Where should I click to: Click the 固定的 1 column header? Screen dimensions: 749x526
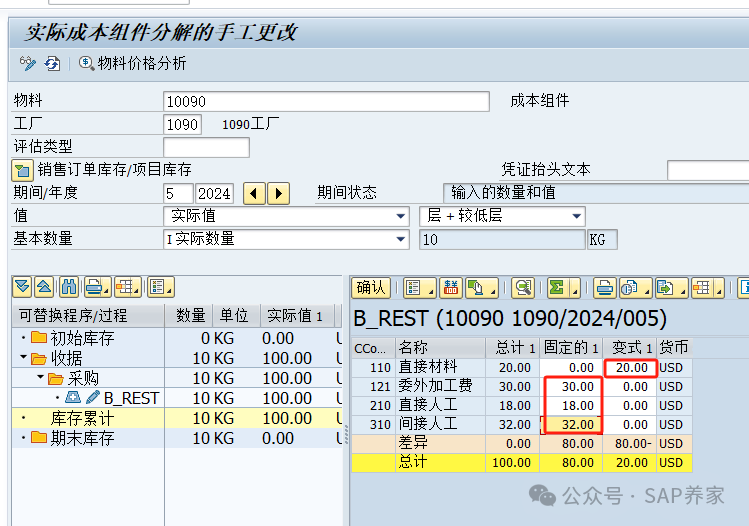pos(571,347)
